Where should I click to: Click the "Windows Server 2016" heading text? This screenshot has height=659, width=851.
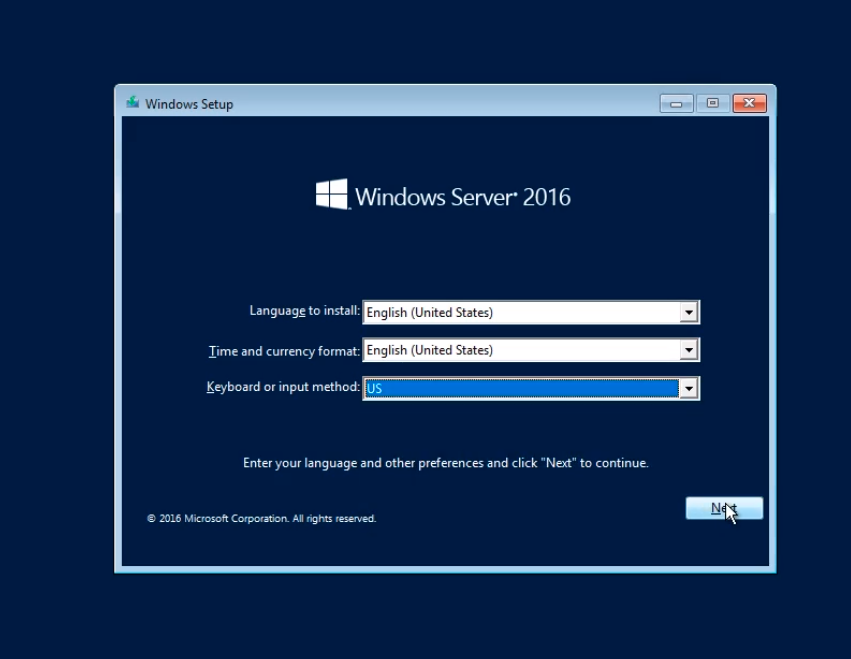click(x=462, y=197)
